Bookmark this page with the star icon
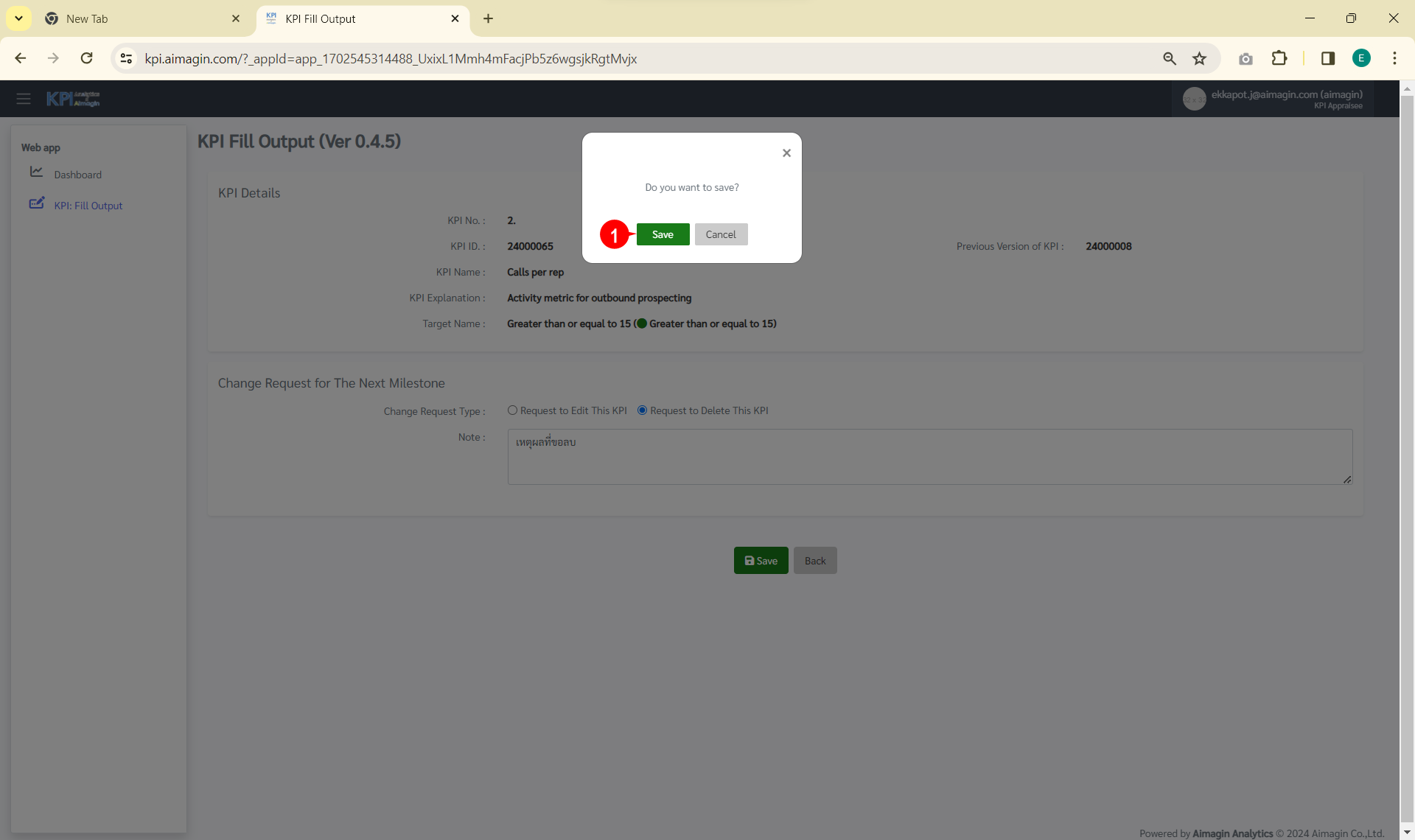The height and width of the screenshot is (840, 1415). pos(1200,59)
